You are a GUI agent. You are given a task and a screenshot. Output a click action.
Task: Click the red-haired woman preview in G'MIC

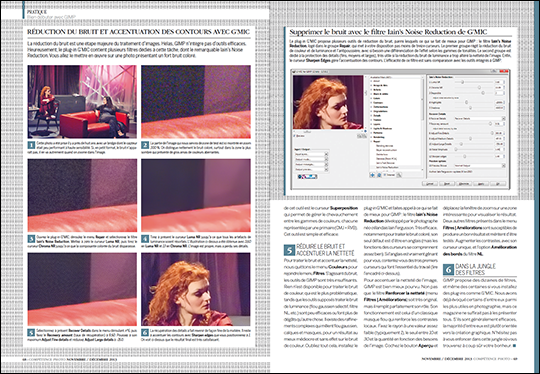tap(328, 102)
